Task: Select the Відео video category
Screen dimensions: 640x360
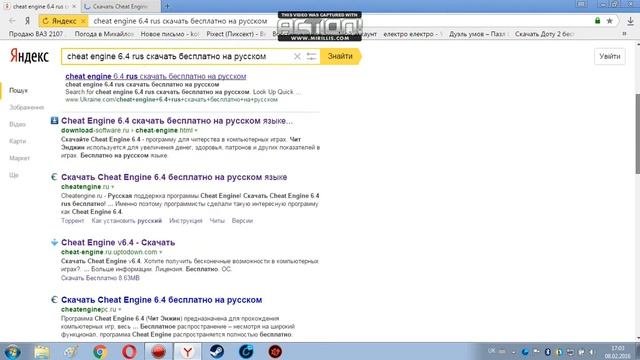Action: (x=18, y=124)
